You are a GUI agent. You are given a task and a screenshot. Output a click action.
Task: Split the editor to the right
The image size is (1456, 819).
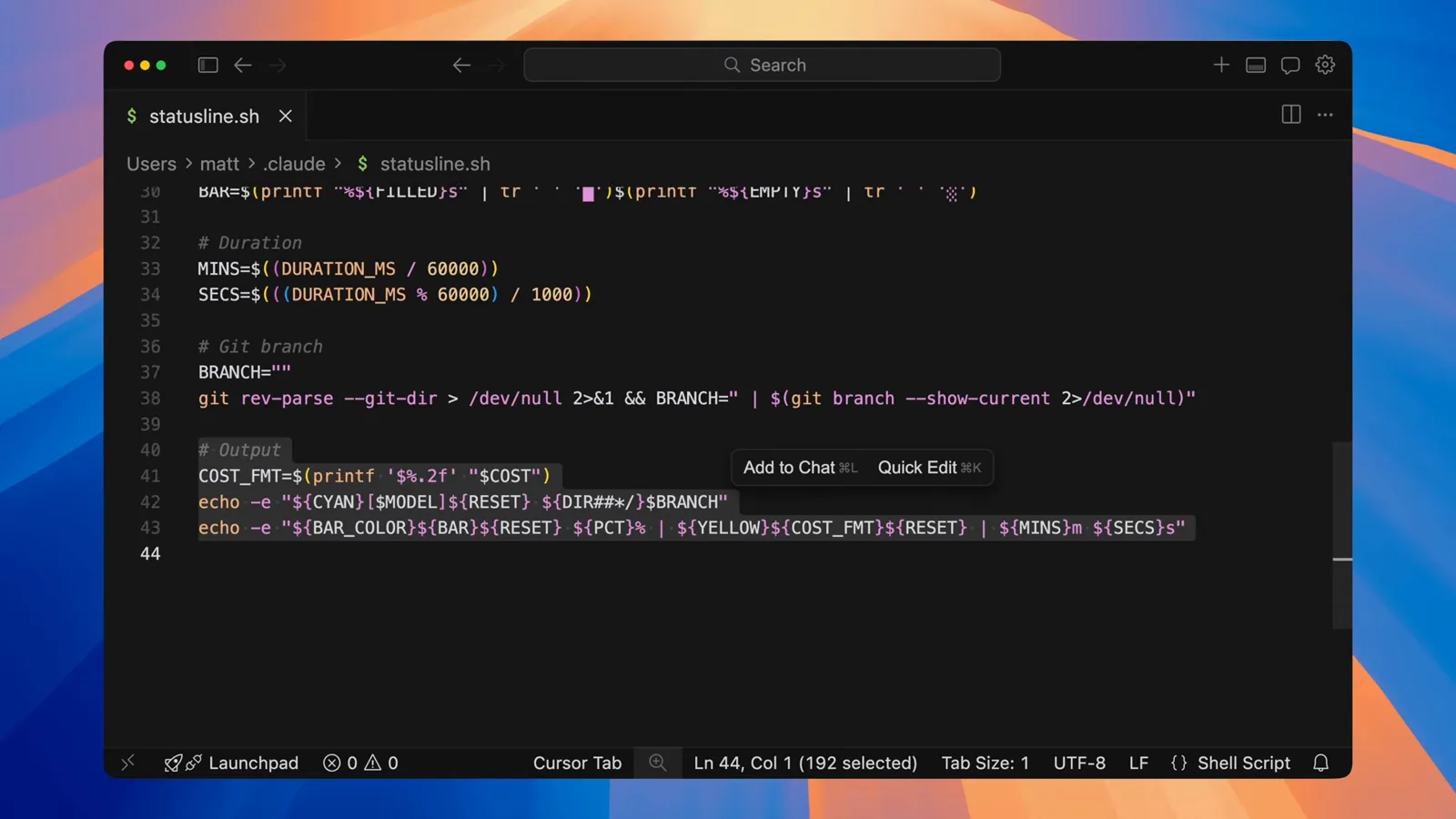1291,115
